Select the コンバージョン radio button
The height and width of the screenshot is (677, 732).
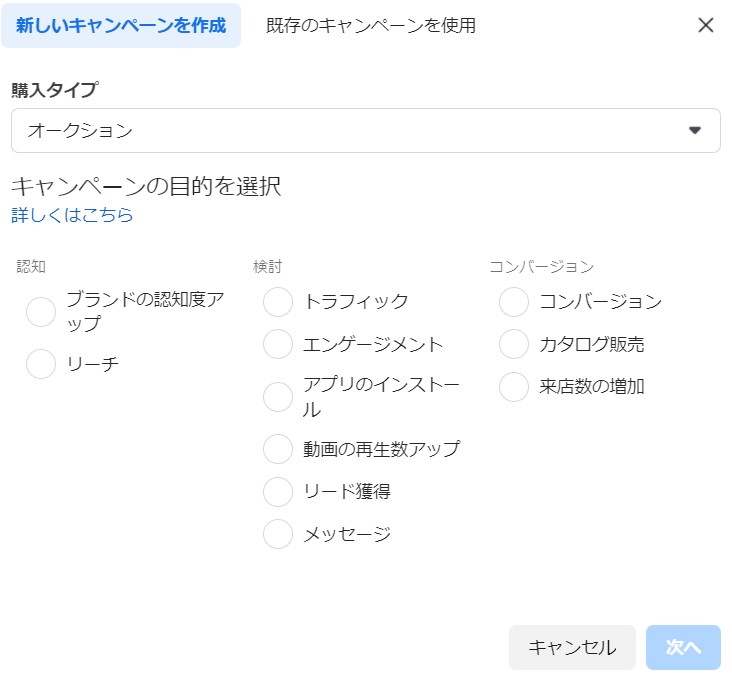(x=514, y=301)
